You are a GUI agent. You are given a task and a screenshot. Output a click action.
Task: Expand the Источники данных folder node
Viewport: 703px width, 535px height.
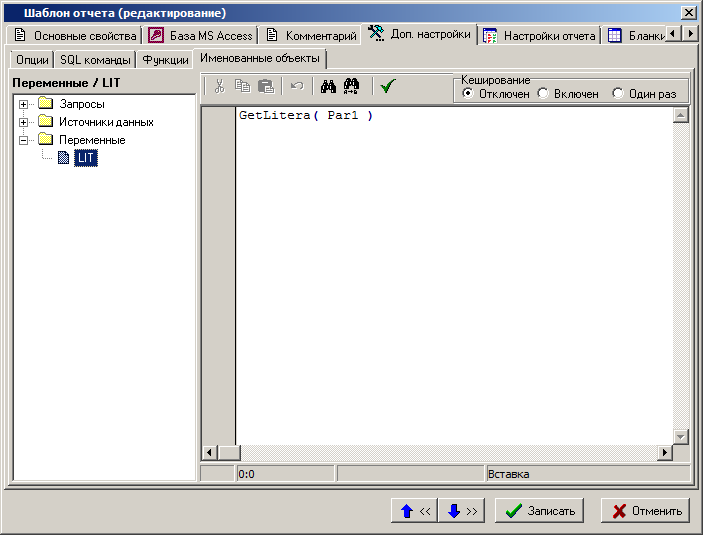tap(24, 122)
